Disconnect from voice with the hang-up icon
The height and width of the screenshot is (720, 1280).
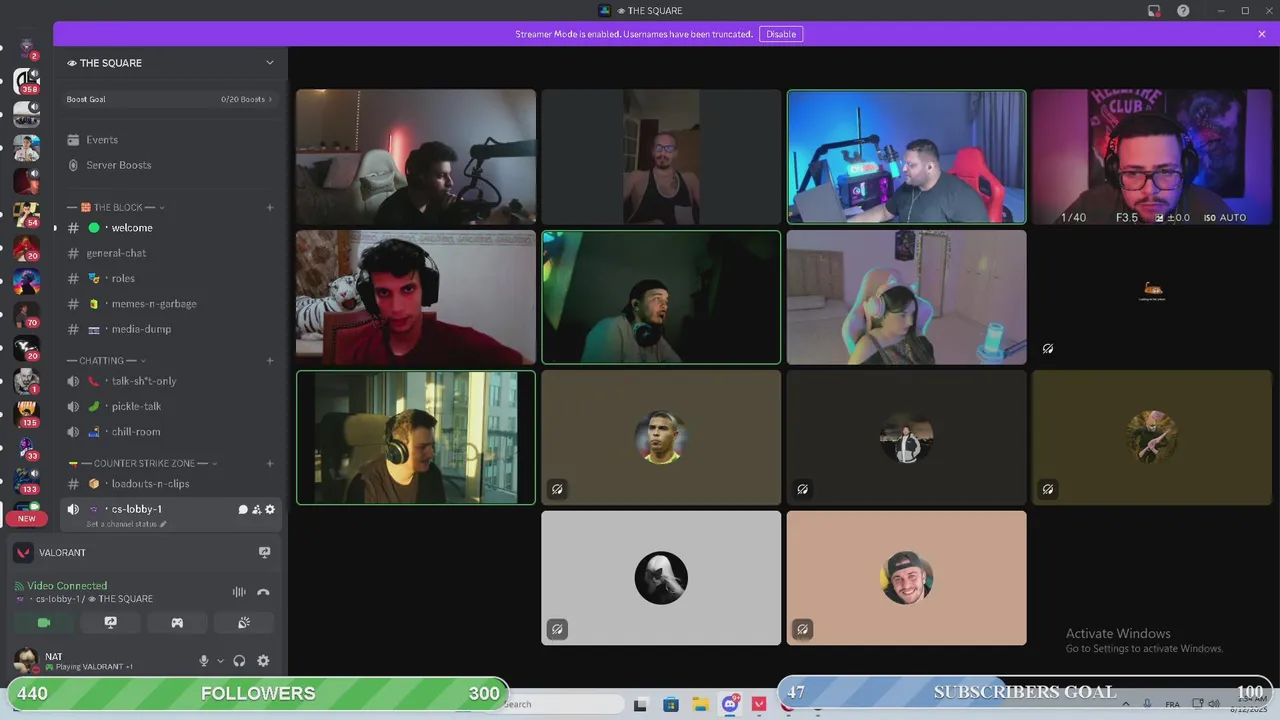[x=263, y=592]
